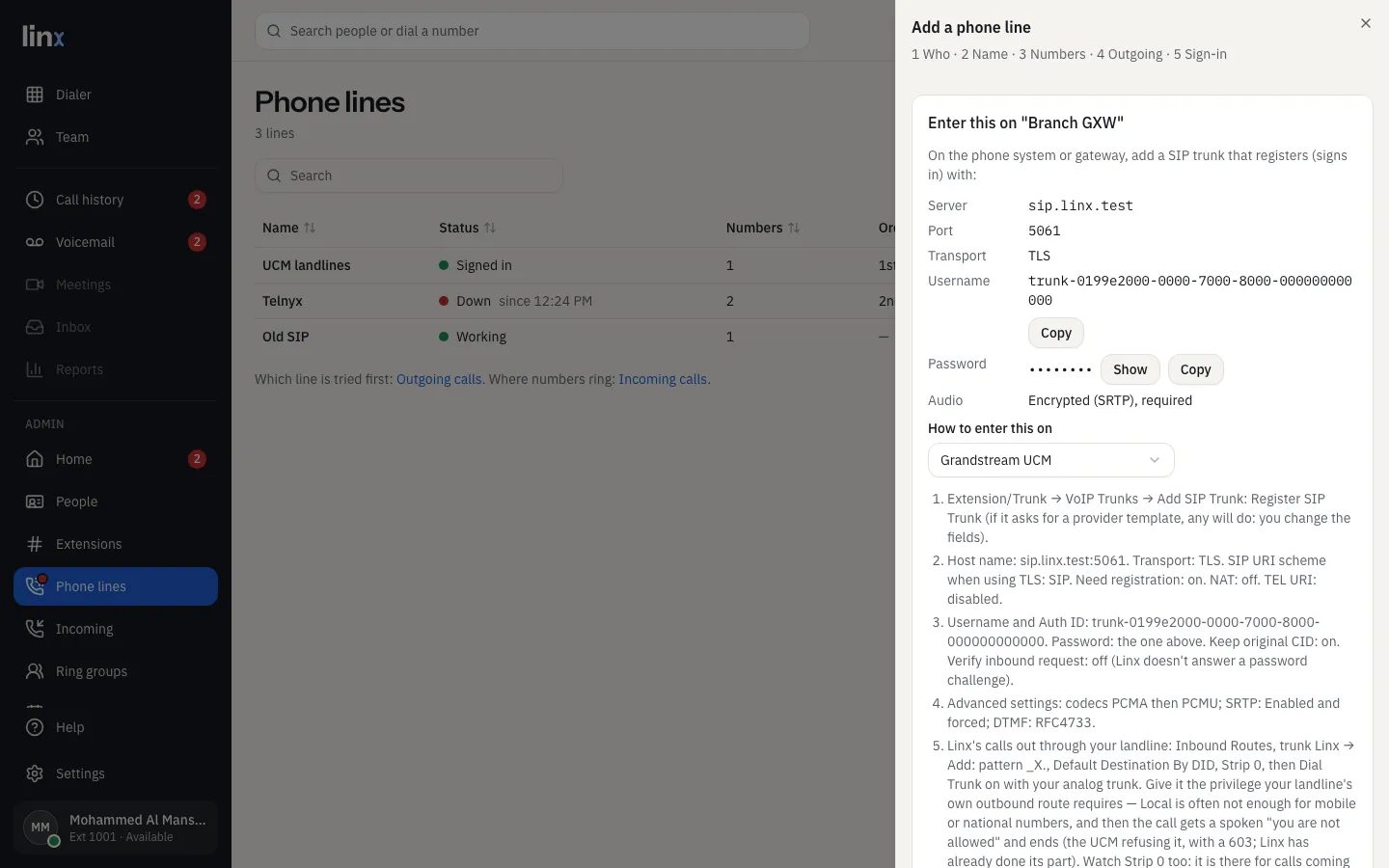Viewport: 1389px width, 868px height.
Task: Click the Extensions hash icon
Action: coord(35,544)
